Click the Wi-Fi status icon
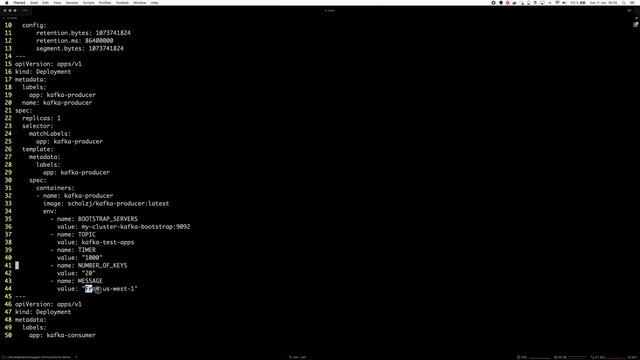 pyautogui.click(x=557, y=2)
